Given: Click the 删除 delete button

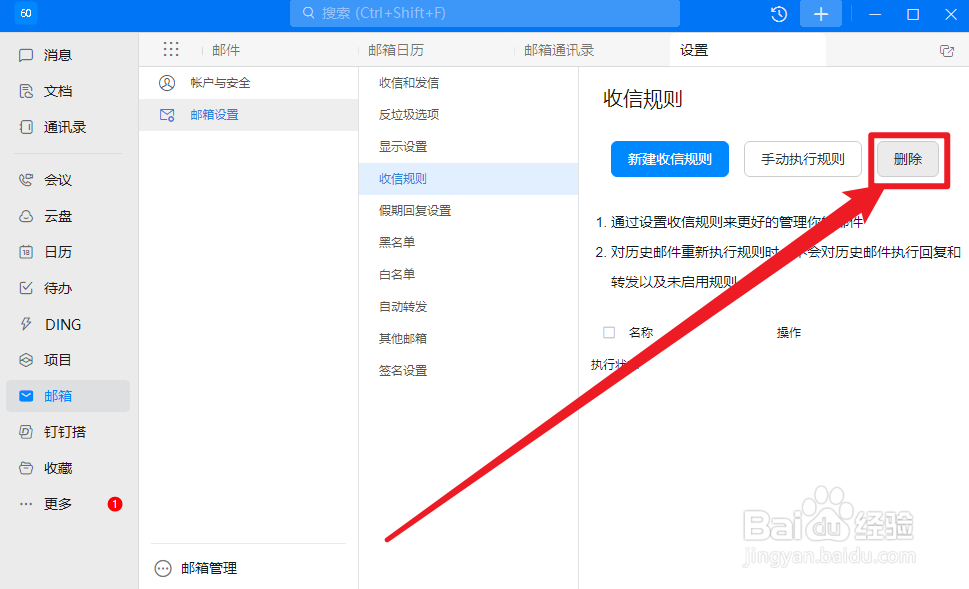Looking at the screenshot, I should 906,158.
